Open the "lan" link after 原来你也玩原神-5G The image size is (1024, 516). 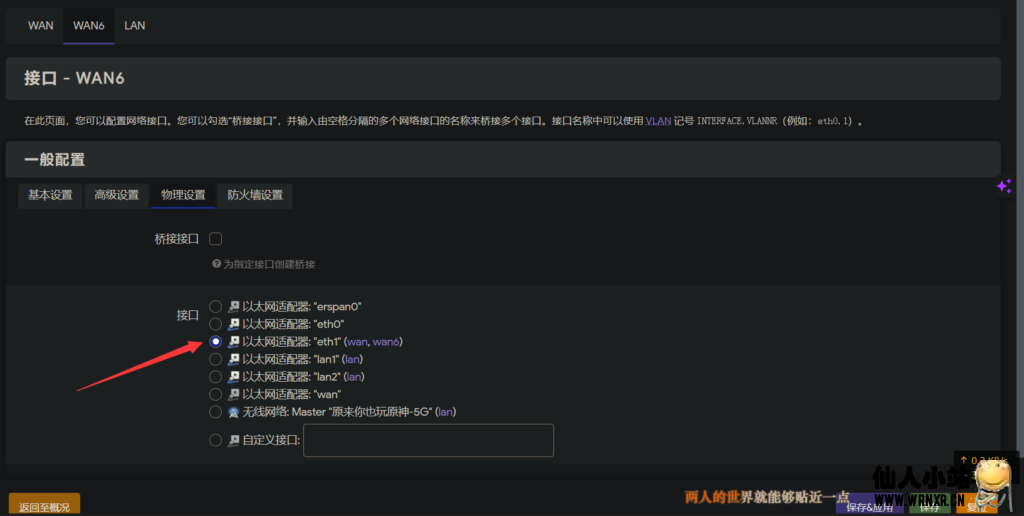[x=445, y=412]
